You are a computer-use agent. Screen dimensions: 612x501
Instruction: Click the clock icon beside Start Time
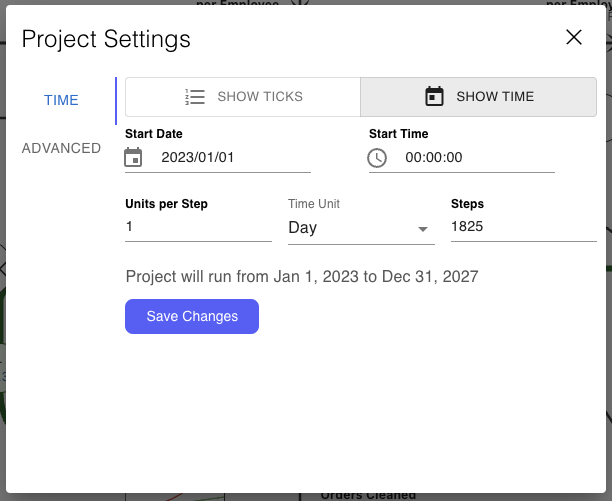[x=377, y=157]
